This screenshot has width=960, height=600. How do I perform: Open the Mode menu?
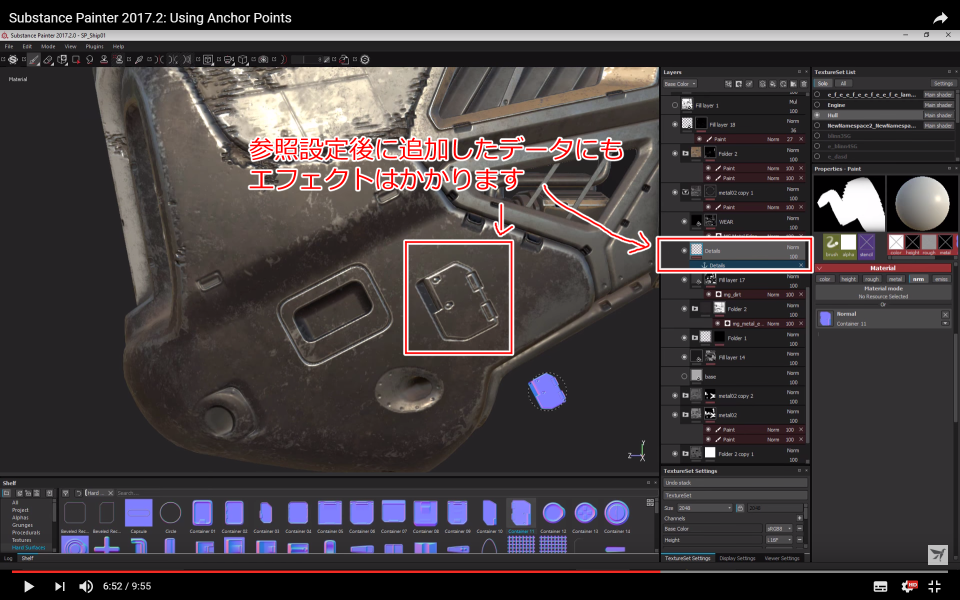(48, 47)
